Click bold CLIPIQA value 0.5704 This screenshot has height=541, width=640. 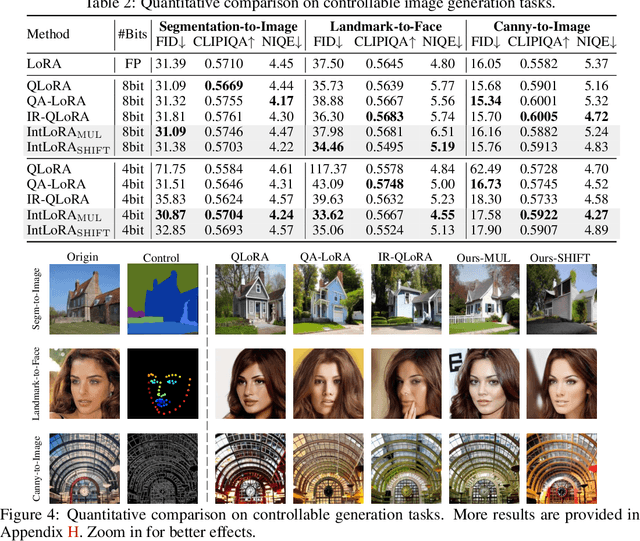pos(224,215)
